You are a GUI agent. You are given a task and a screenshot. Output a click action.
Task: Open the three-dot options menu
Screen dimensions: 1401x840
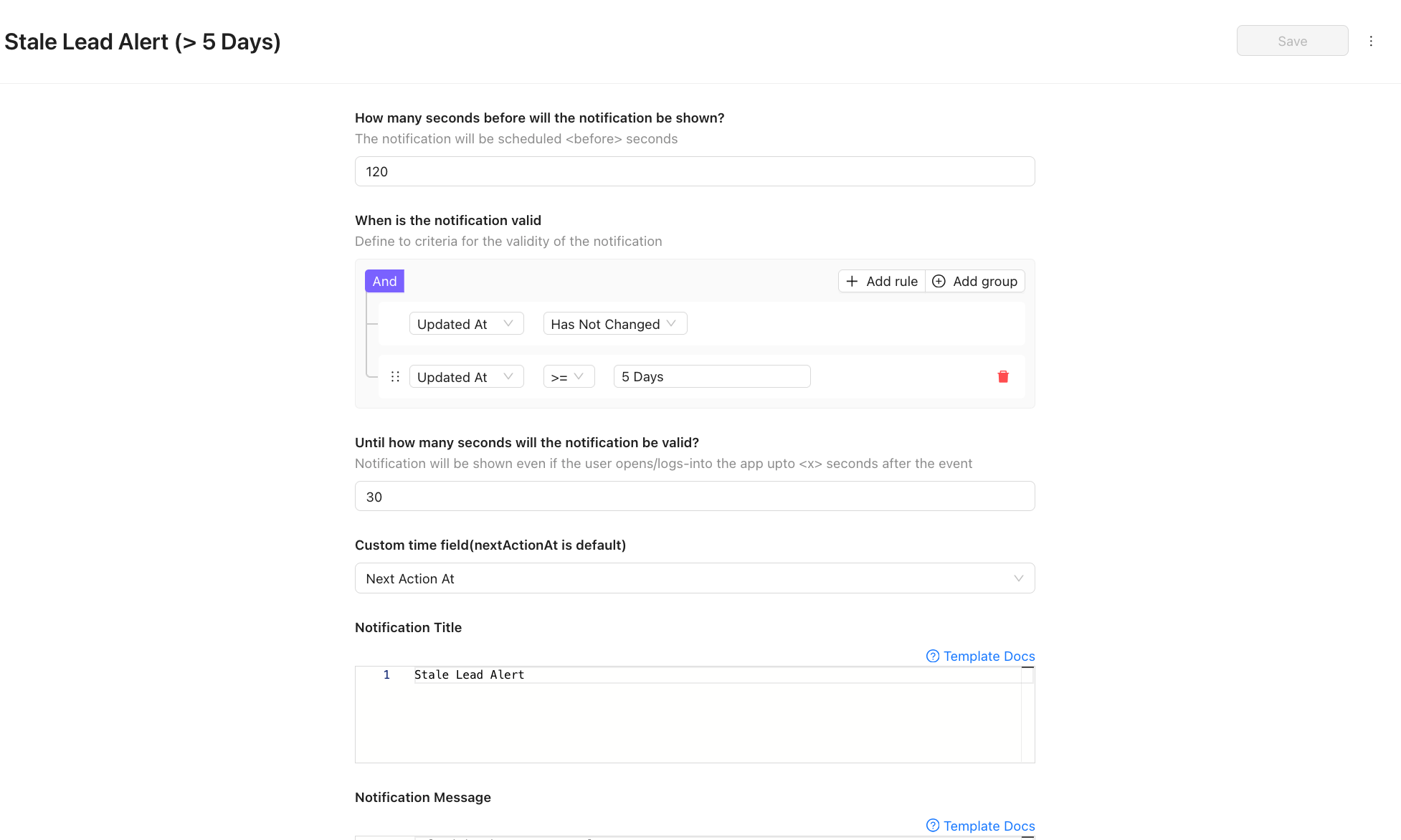point(1371,41)
